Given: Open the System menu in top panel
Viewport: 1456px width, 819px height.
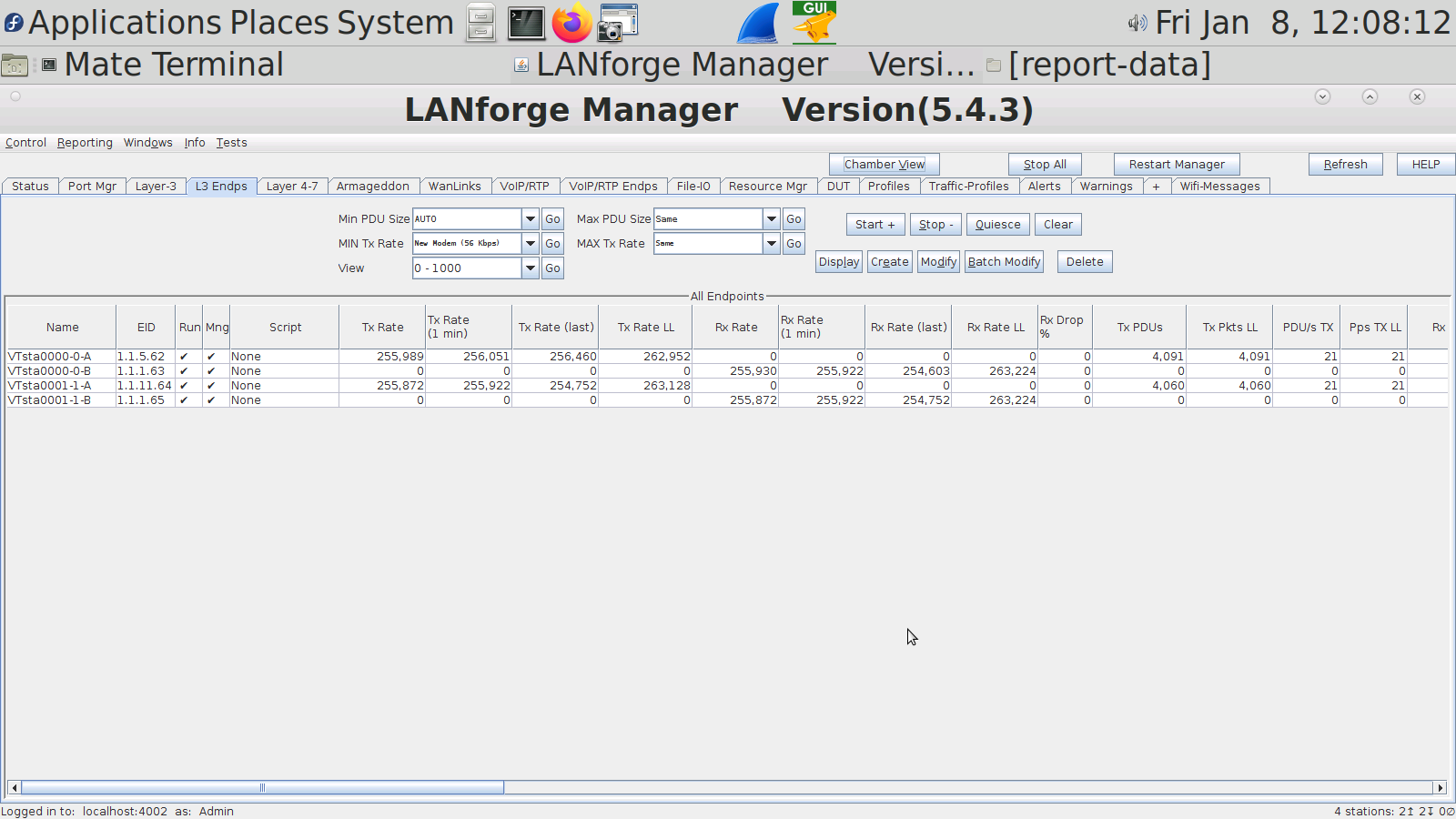Looking at the screenshot, I should coord(396,23).
